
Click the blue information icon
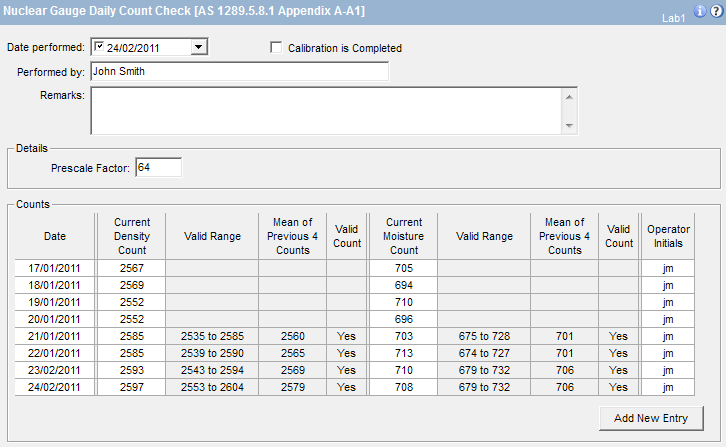click(699, 12)
